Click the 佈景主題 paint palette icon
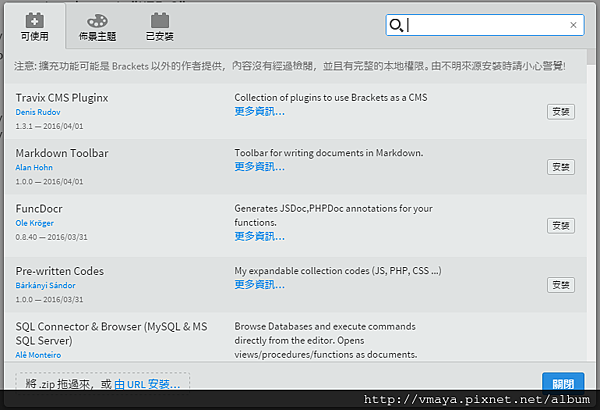 pyautogui.click(x=96, y=20)
